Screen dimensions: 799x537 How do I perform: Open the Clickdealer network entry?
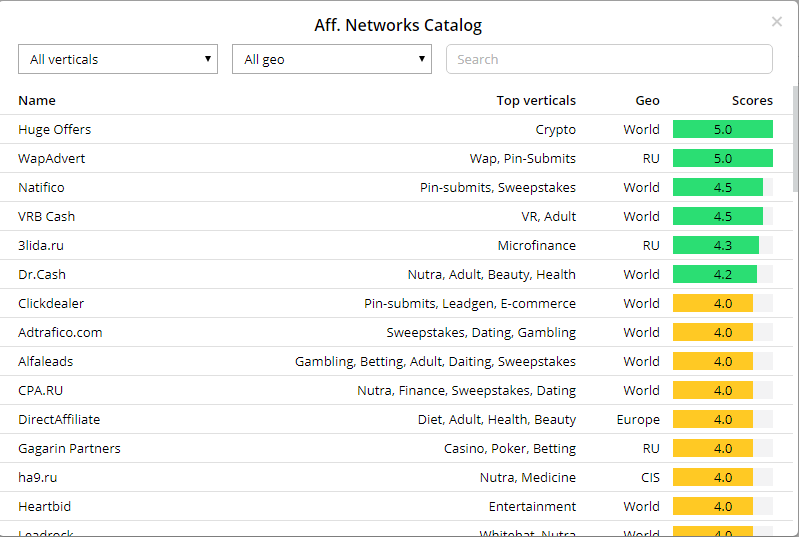51,303
